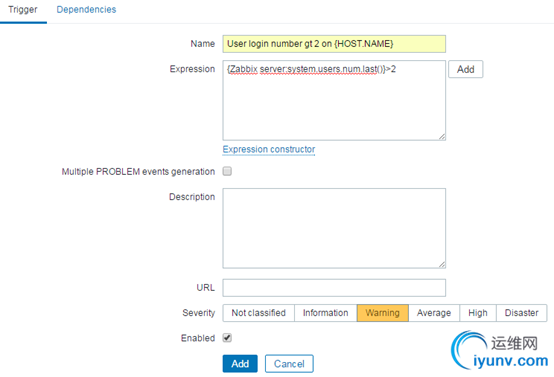Enable Multiple PROBLEM events generation checkbox

(227, 171)
